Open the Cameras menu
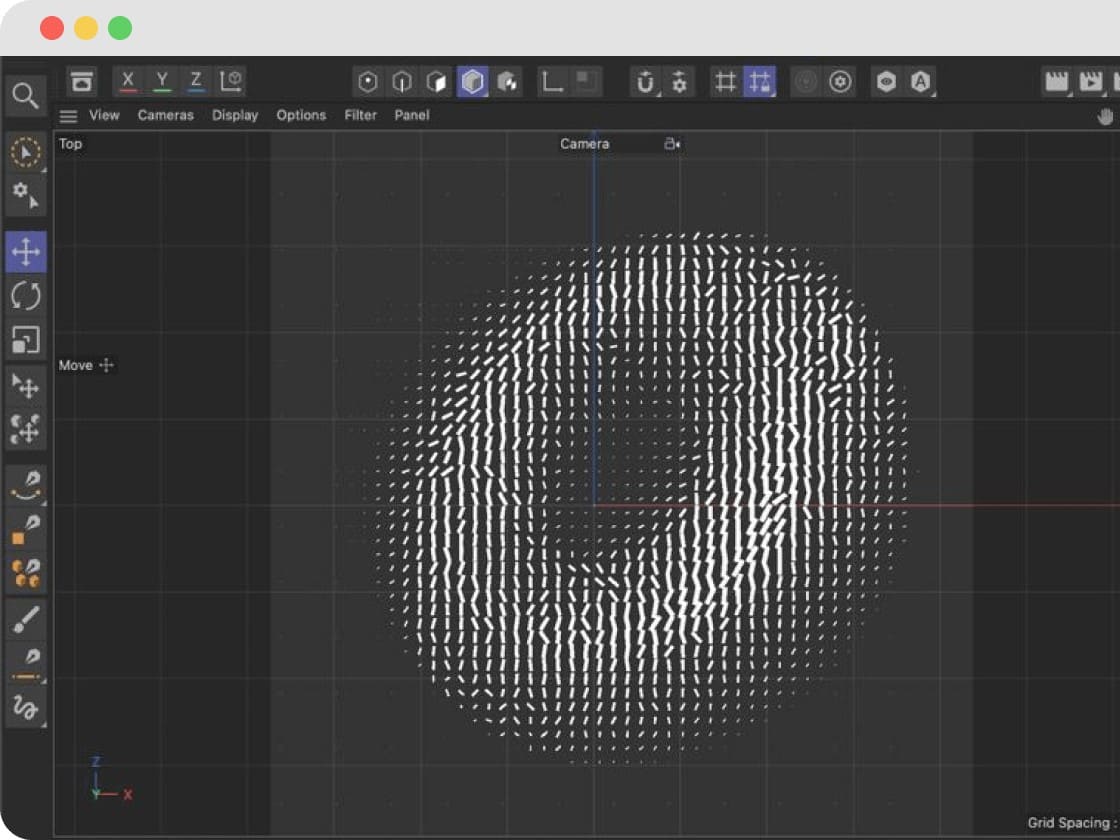This screenshot has width=1120, height=840. 166,115
